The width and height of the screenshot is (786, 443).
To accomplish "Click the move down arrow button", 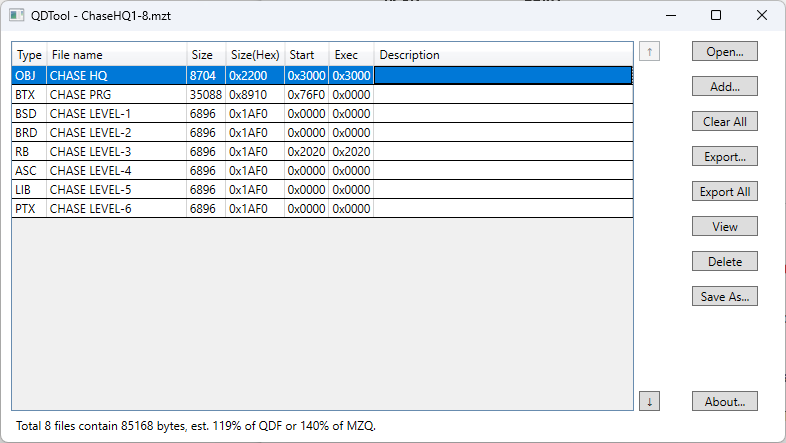I will click(649, 401).
